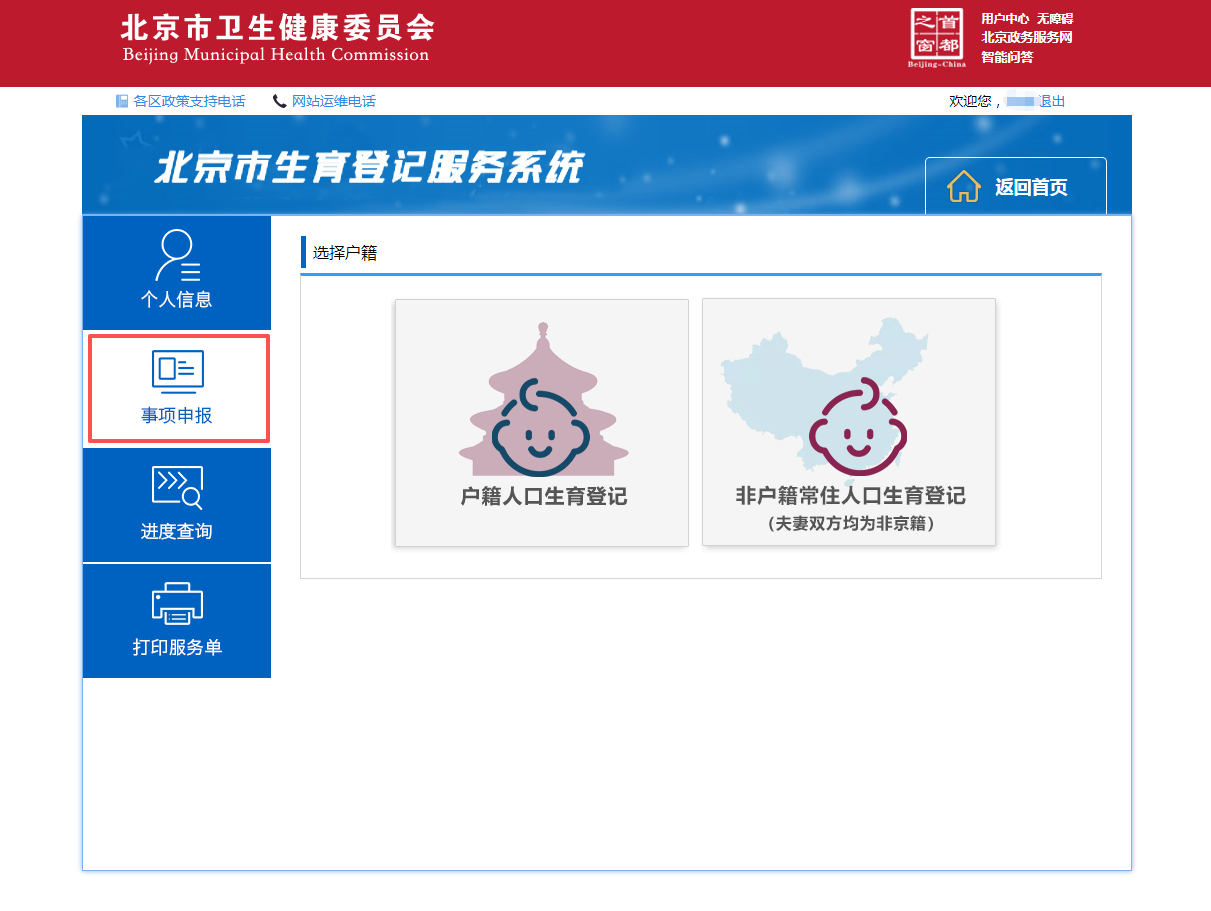Select the 打印服务单 printer icon in sidebar

(176, 602)
